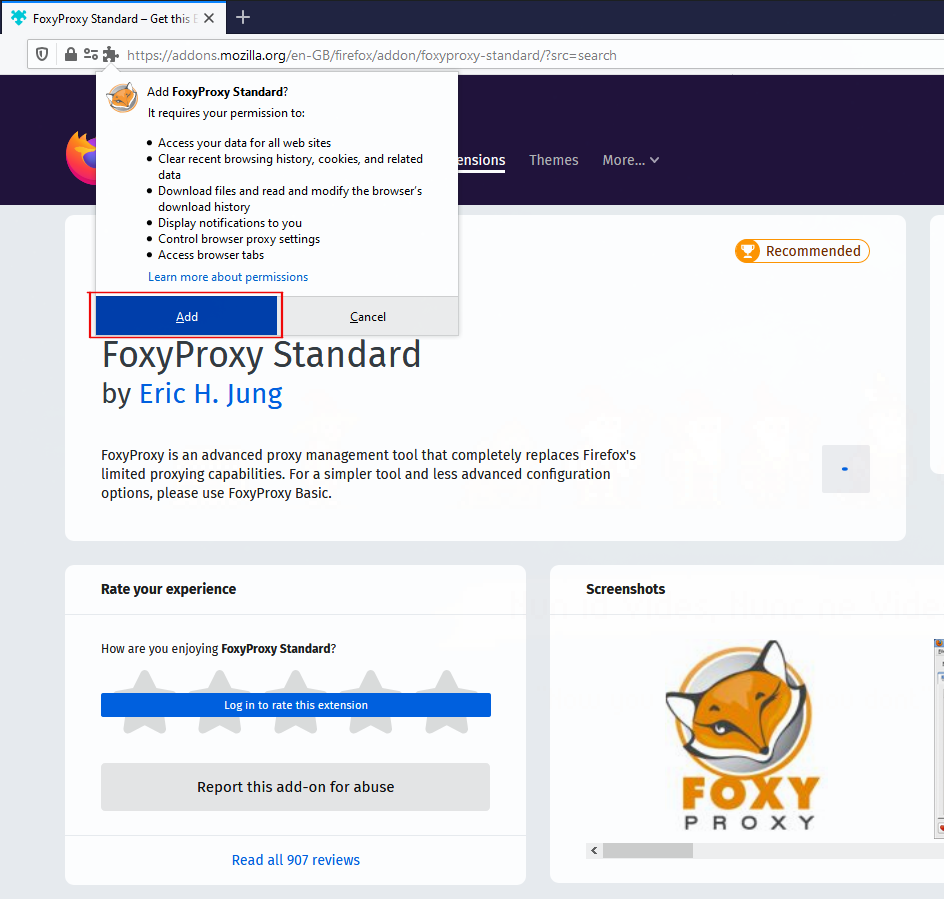Image resolution: width=944 pixels, height=899 pixels.
Task: Click Report this add-on for abuse
Action: pos(296,787)
